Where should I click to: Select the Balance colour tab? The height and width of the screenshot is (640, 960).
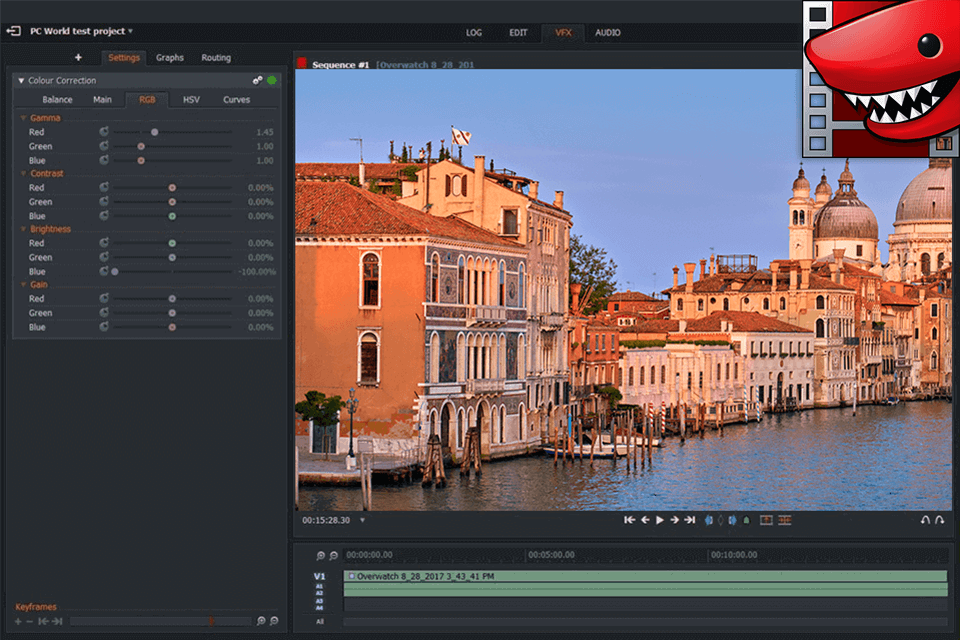pos(58,99)
